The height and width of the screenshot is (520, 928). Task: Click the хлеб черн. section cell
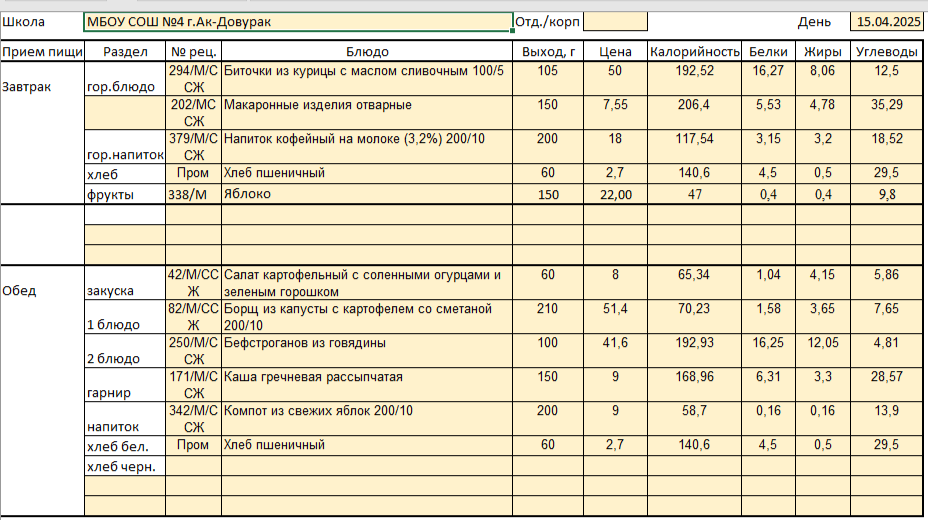(x=124, y=466)
